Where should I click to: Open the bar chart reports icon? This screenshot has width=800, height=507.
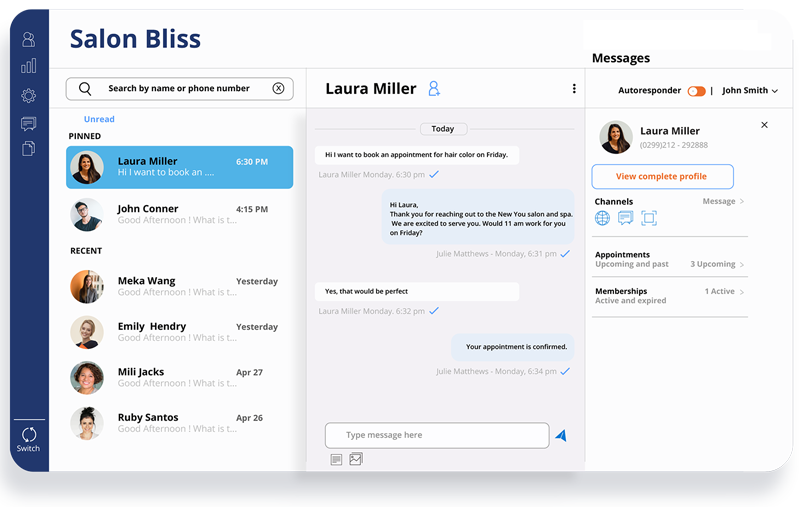coord(28,66)
